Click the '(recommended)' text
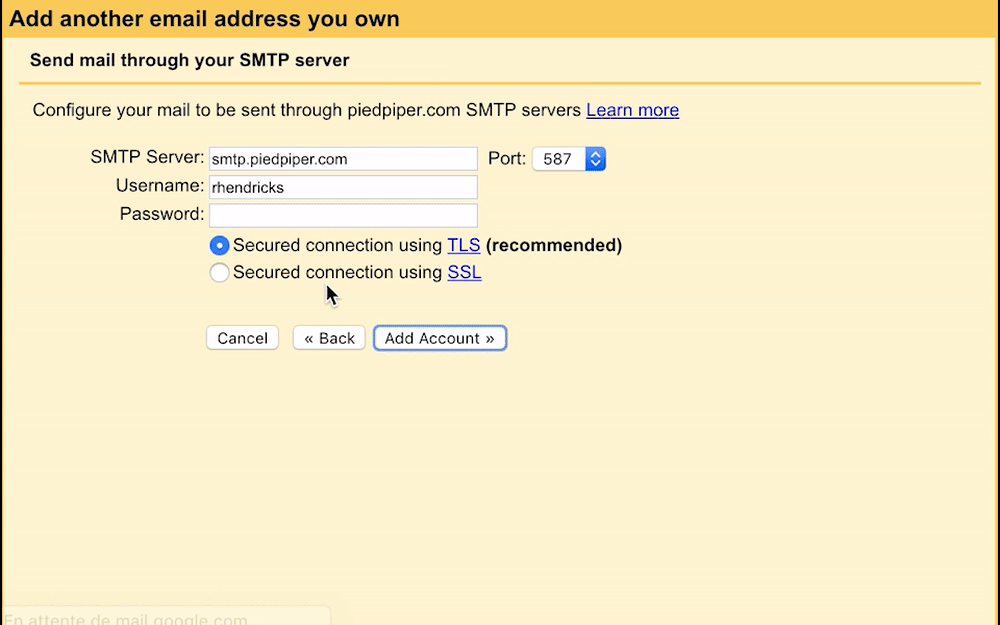This screenshot has height=625, width=1000. point(554,246)
